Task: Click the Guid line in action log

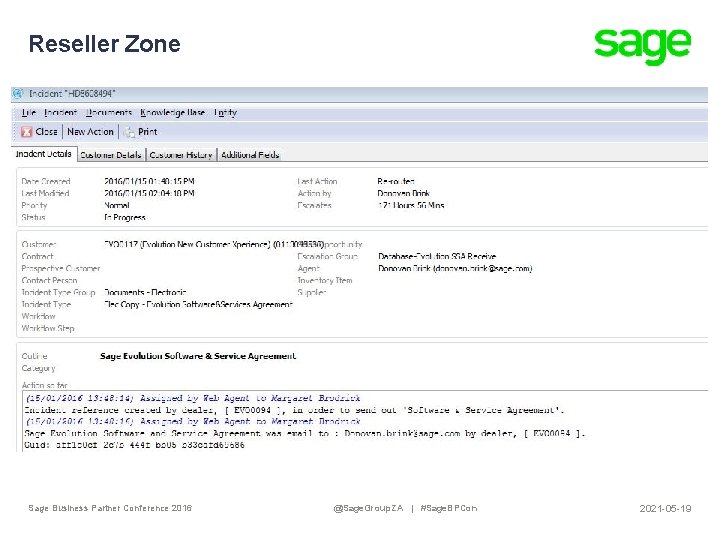Action: [x=135, y=444]
